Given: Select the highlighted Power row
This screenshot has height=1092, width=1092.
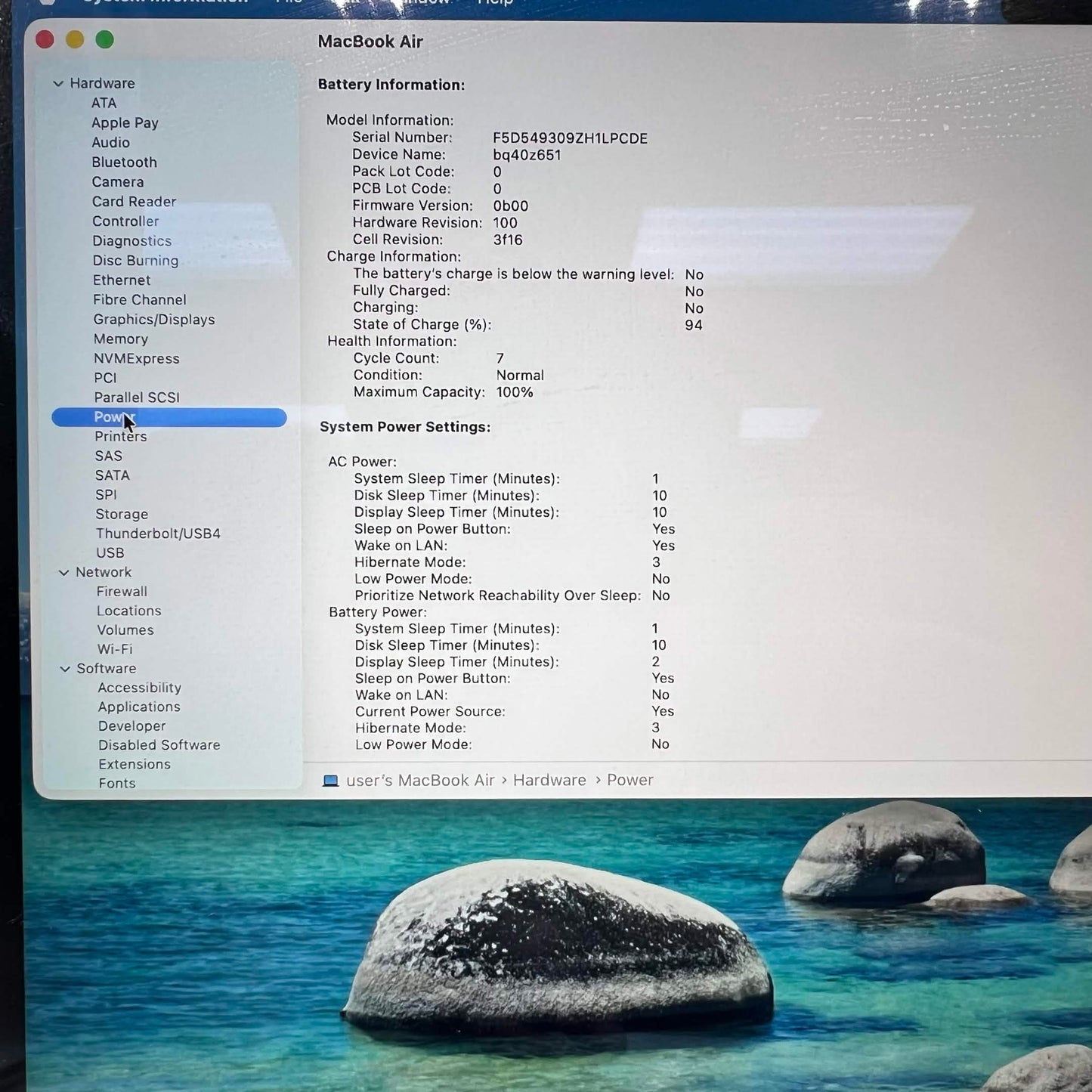Looking at the screenshot, I should pos(169,417).
